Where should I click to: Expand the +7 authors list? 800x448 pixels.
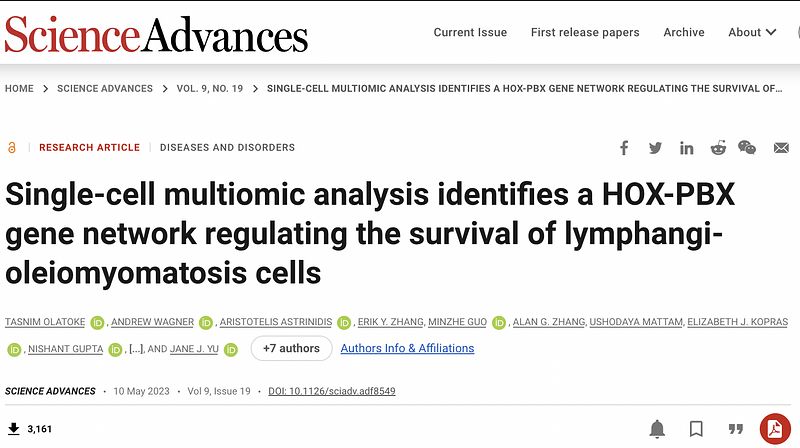[291, 348]
